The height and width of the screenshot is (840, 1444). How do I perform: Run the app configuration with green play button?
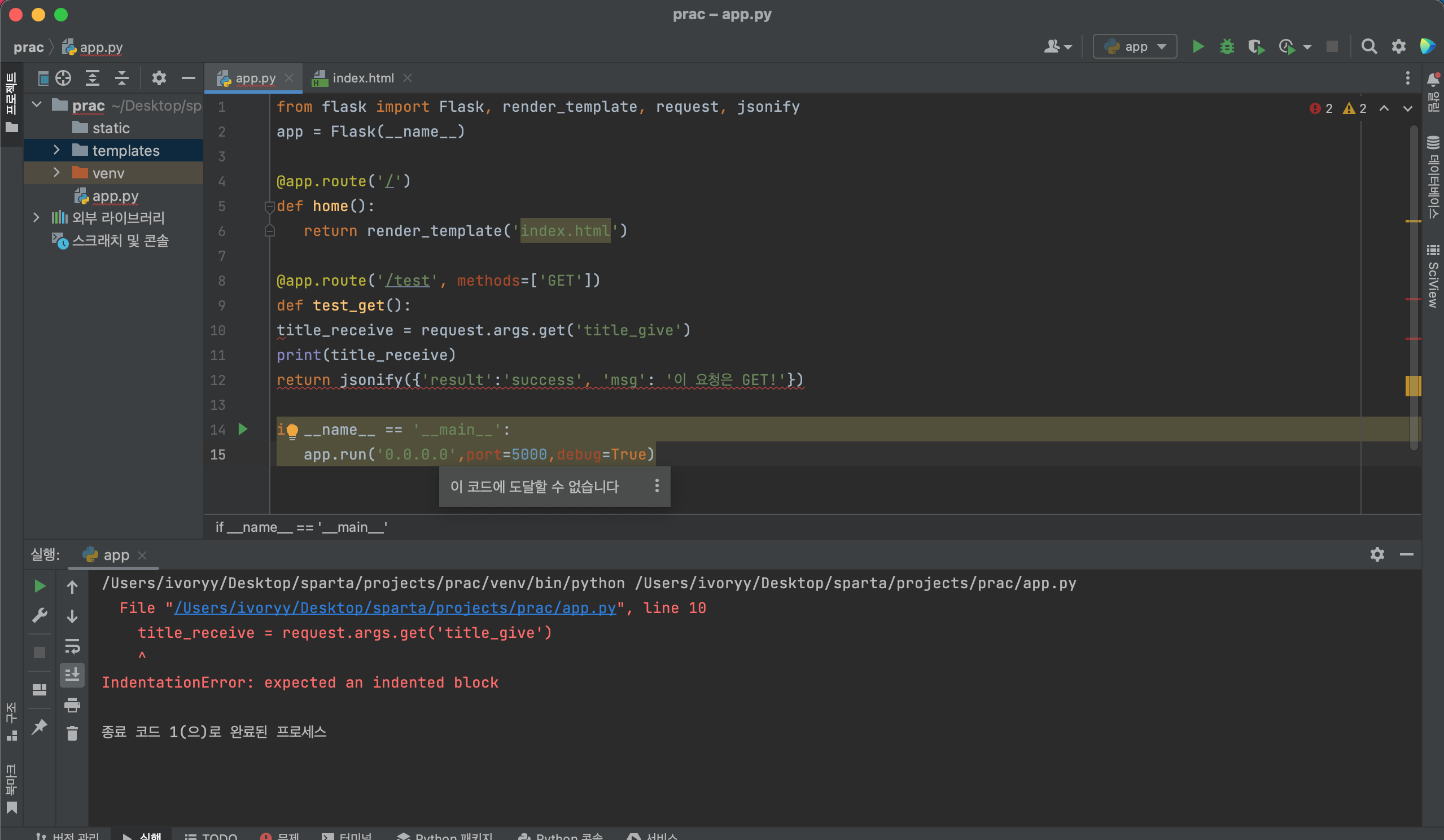(1198, 46)
